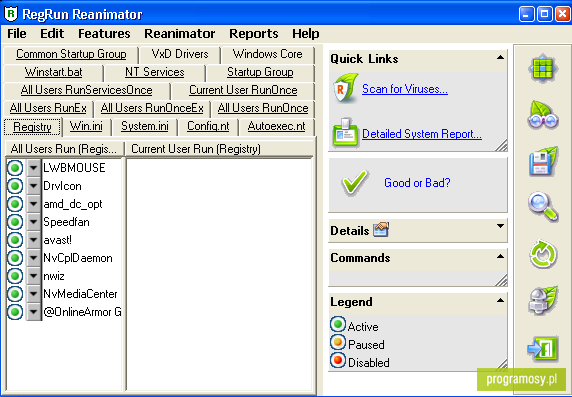Click the Scan for Viruses link
This screenshot has height=397, width=572.
[x=405, y=89]
